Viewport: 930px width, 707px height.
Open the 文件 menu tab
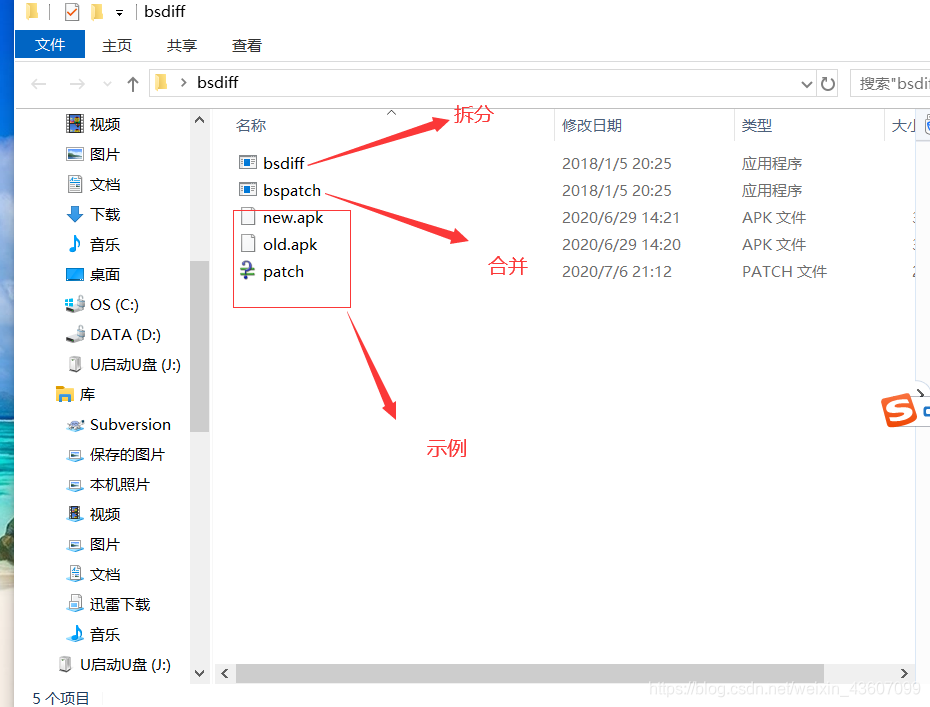(x=50, y=44)
